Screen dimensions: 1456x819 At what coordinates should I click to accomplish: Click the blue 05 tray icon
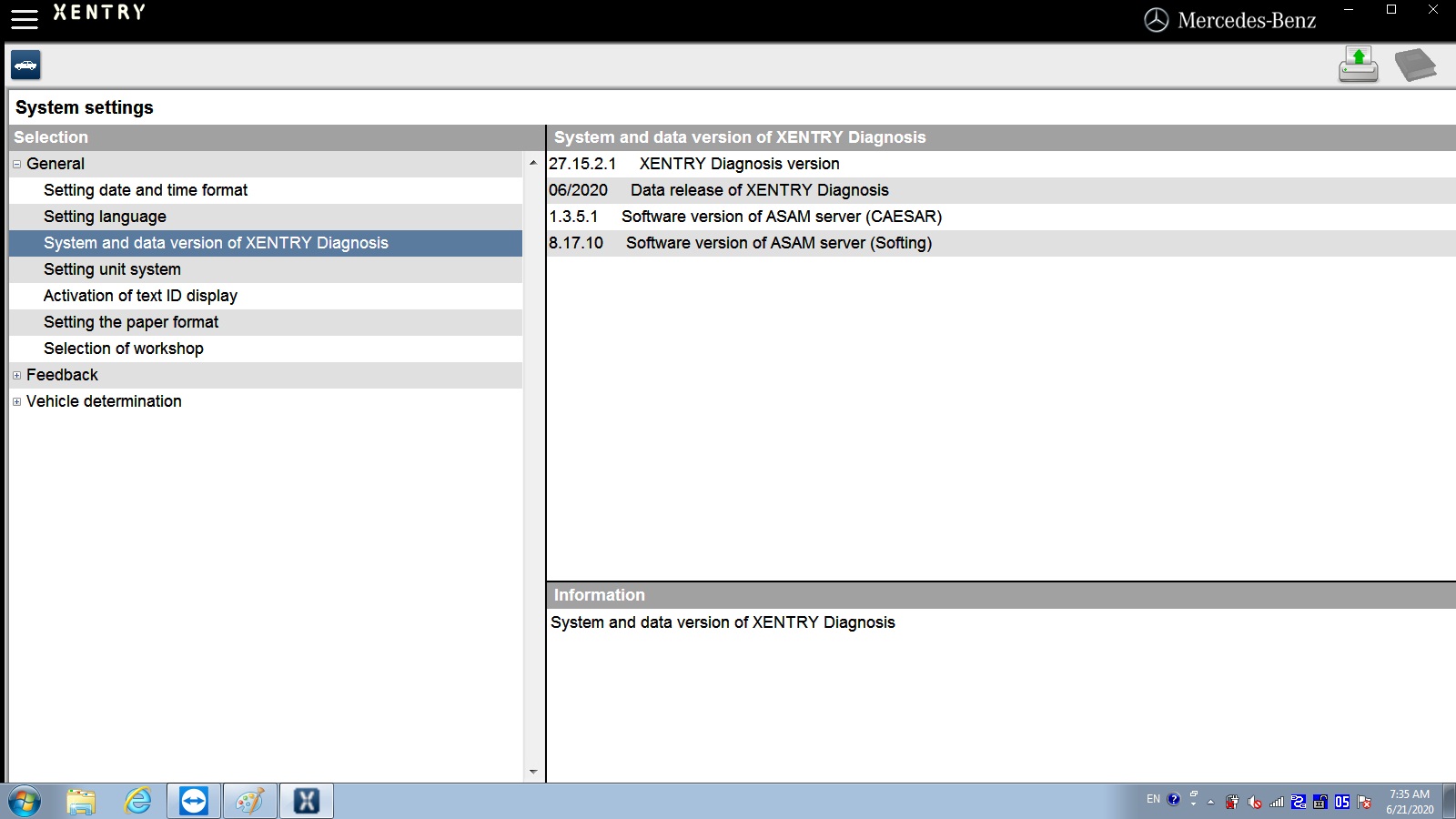click(1342, 803)
